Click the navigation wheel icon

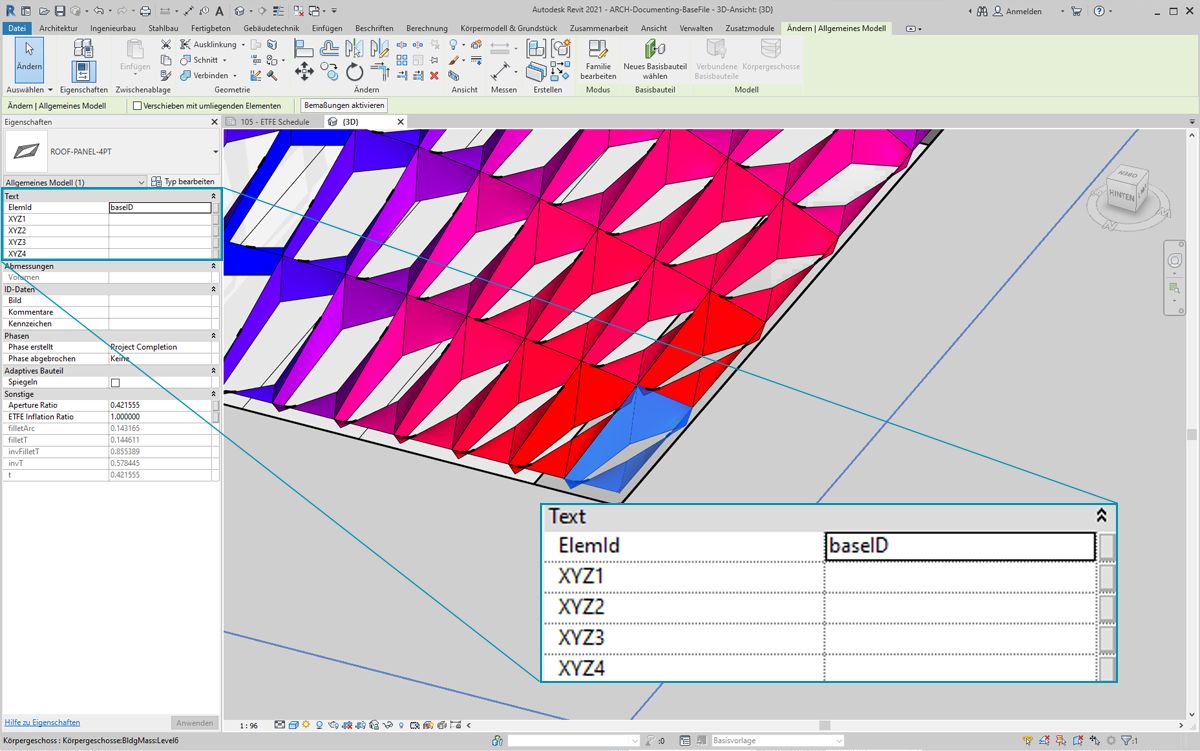1175,260
